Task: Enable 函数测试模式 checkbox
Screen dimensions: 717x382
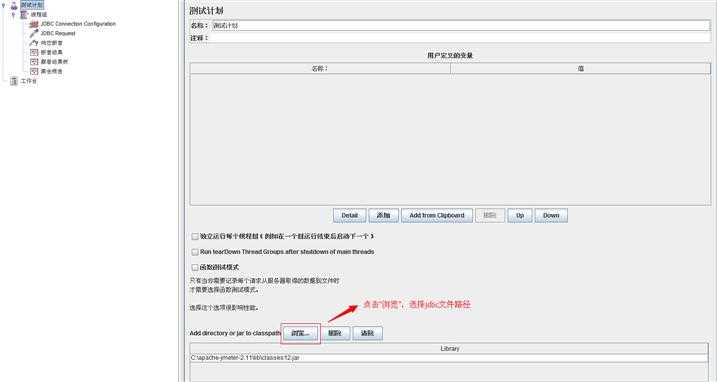Action: [x=195, y=267]
